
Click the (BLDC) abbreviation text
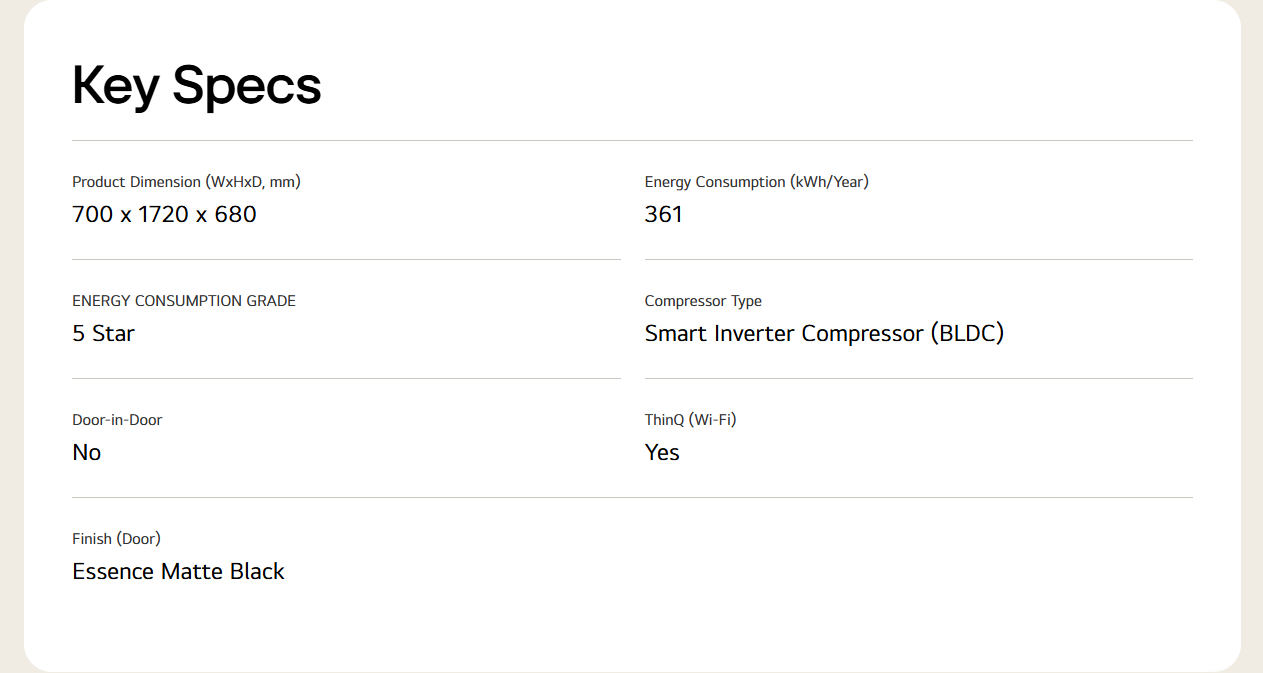(967, 333)
